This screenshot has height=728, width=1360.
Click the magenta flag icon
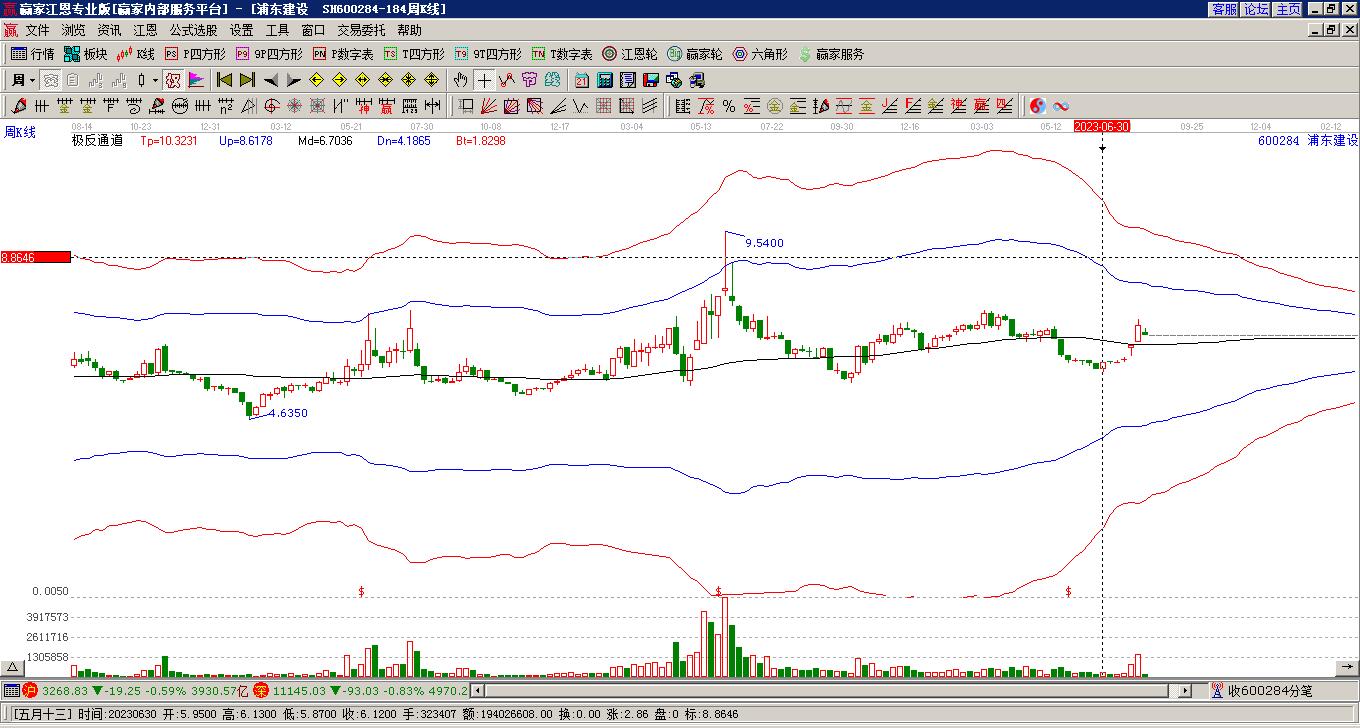point(196,80)
